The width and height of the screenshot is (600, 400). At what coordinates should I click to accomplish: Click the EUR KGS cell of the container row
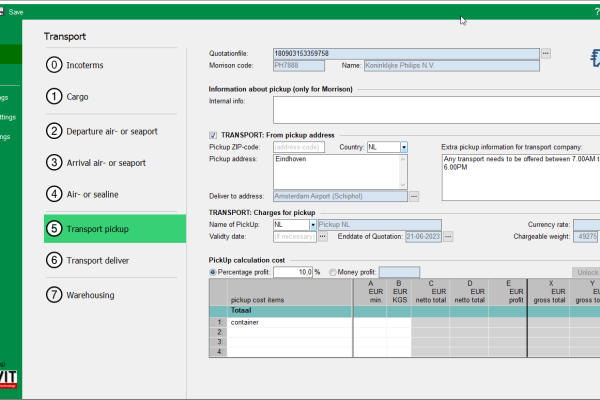pos(399,322)
